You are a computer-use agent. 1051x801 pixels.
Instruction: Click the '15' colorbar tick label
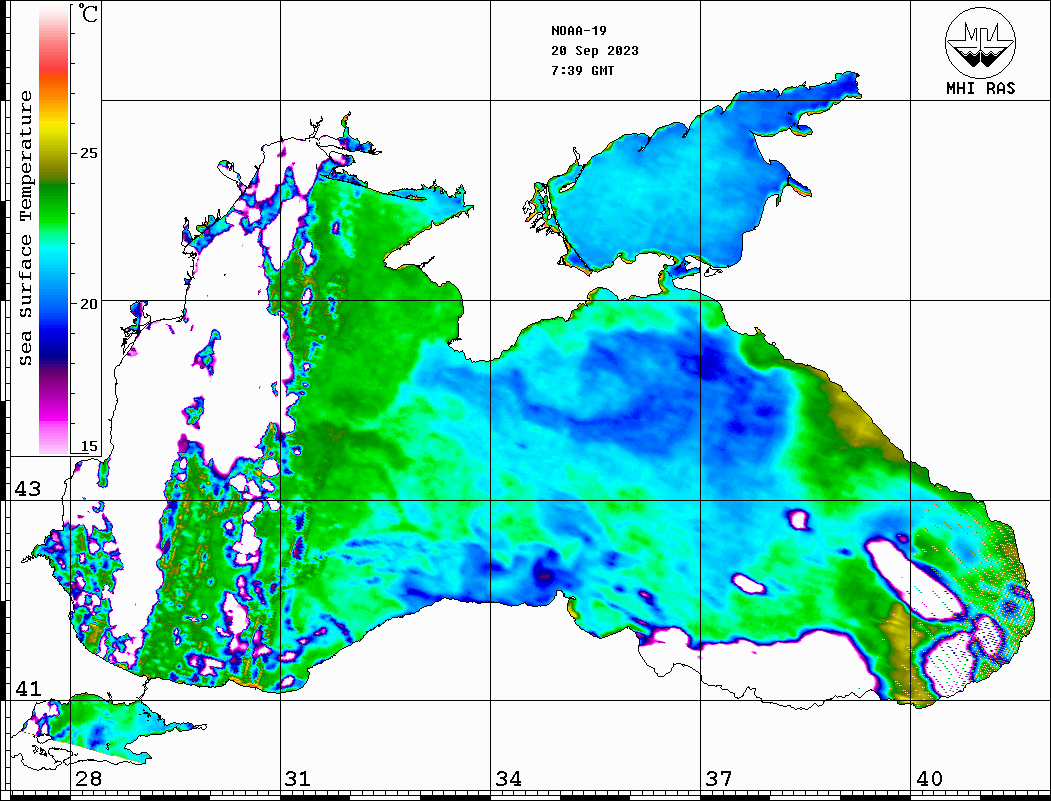coord(88,446)
